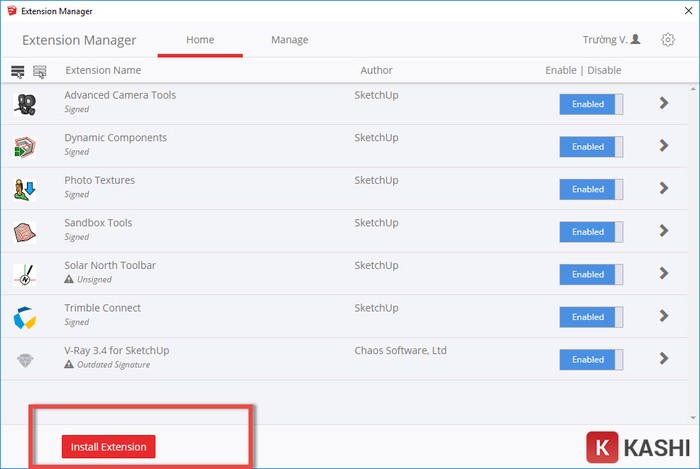Expand V-Ray 3.4 details chevron

click(664, 358)
